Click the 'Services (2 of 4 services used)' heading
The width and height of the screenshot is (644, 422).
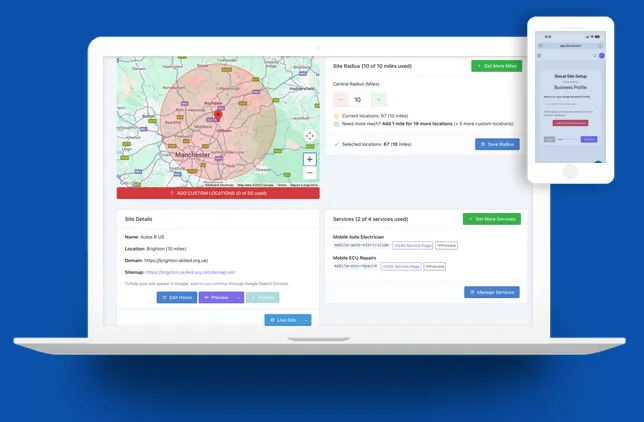[370, 219]
